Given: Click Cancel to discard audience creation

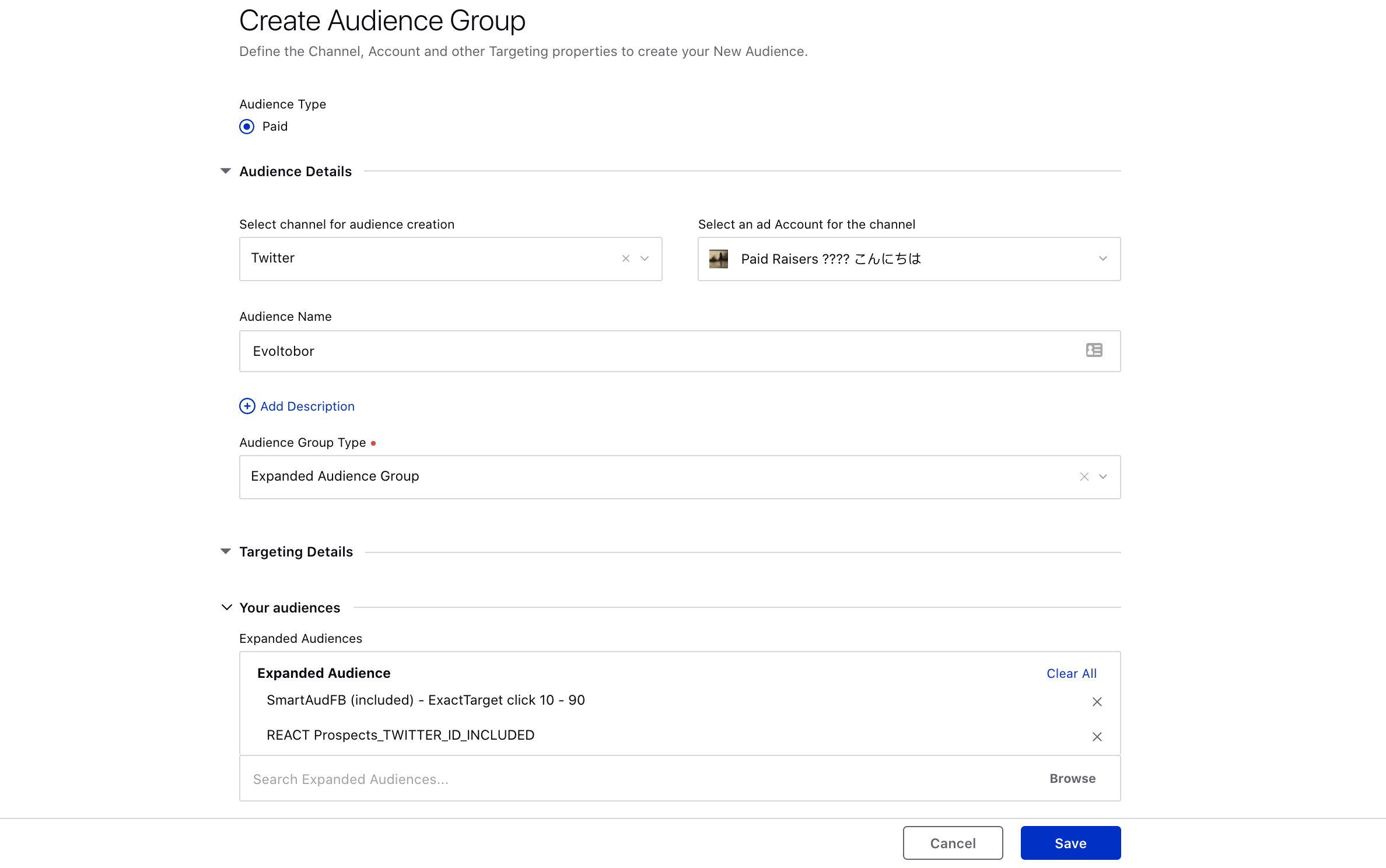Looking at the screenshot, I should point(952,842).
